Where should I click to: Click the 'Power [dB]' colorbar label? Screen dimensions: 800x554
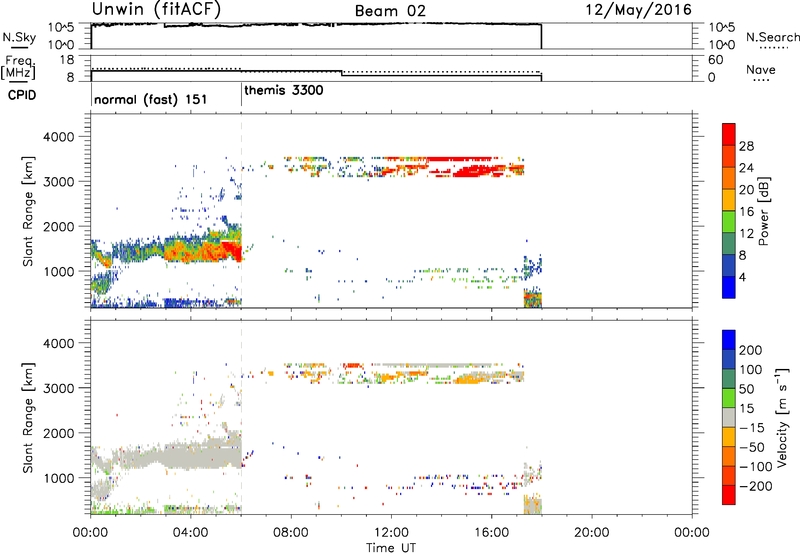(x=763, y=211)
